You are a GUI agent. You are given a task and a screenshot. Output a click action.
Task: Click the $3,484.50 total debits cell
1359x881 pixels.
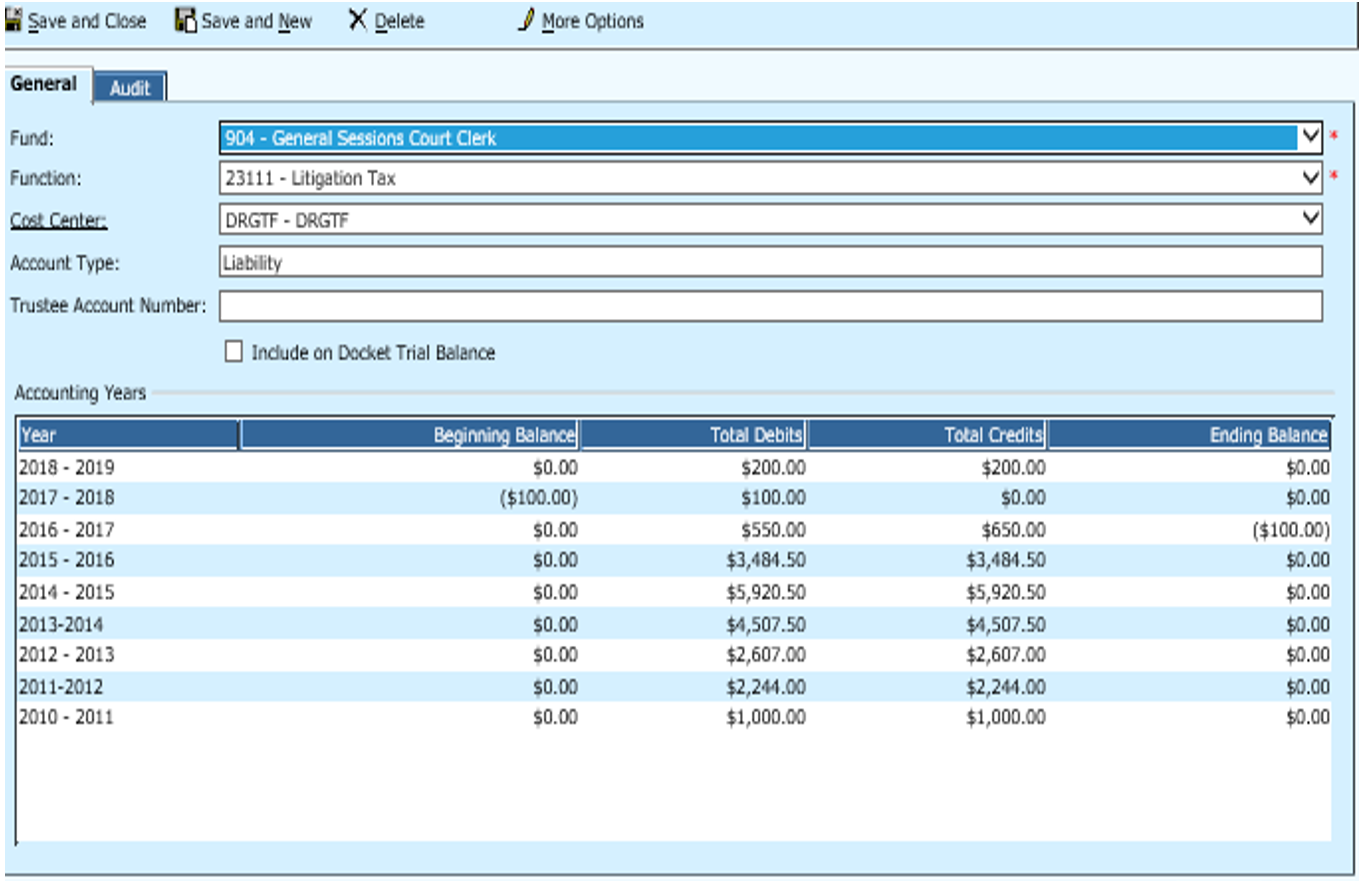pos(765,560)
